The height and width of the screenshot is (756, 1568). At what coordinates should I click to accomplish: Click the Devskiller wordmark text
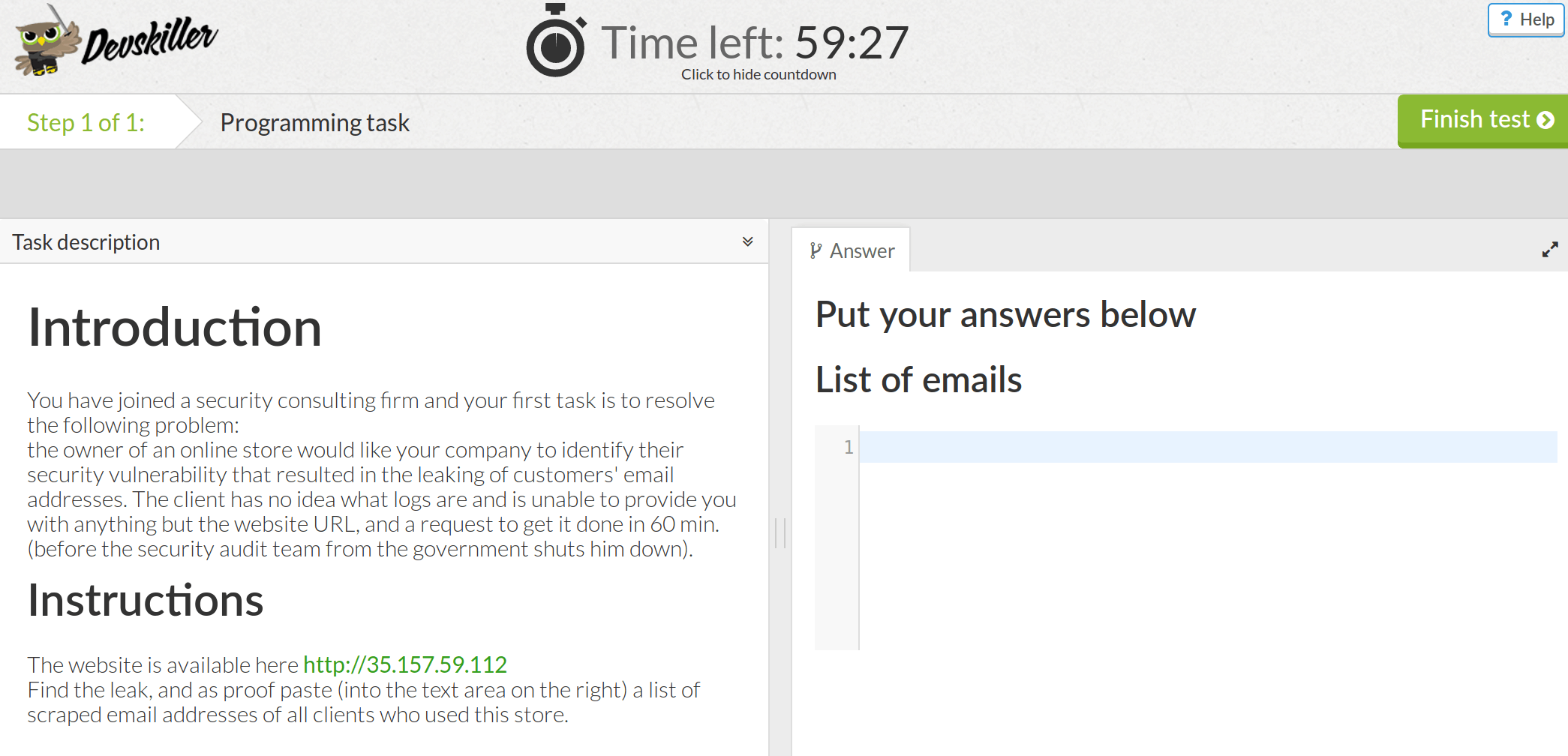pos(150,40)
